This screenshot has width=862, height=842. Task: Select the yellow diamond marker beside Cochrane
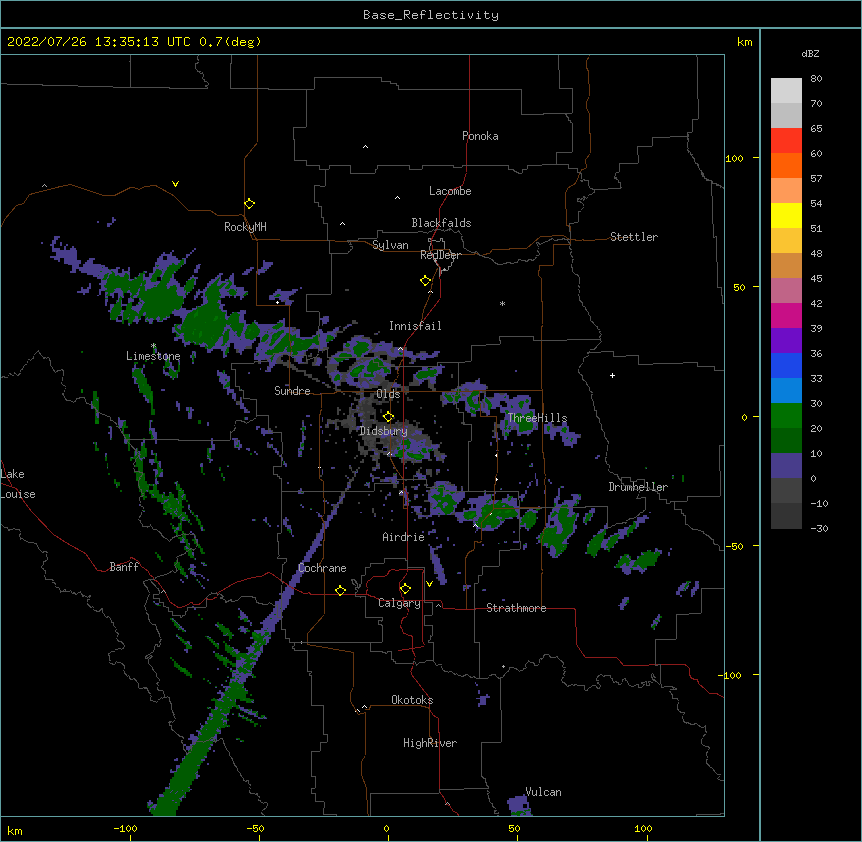point(340,590)
